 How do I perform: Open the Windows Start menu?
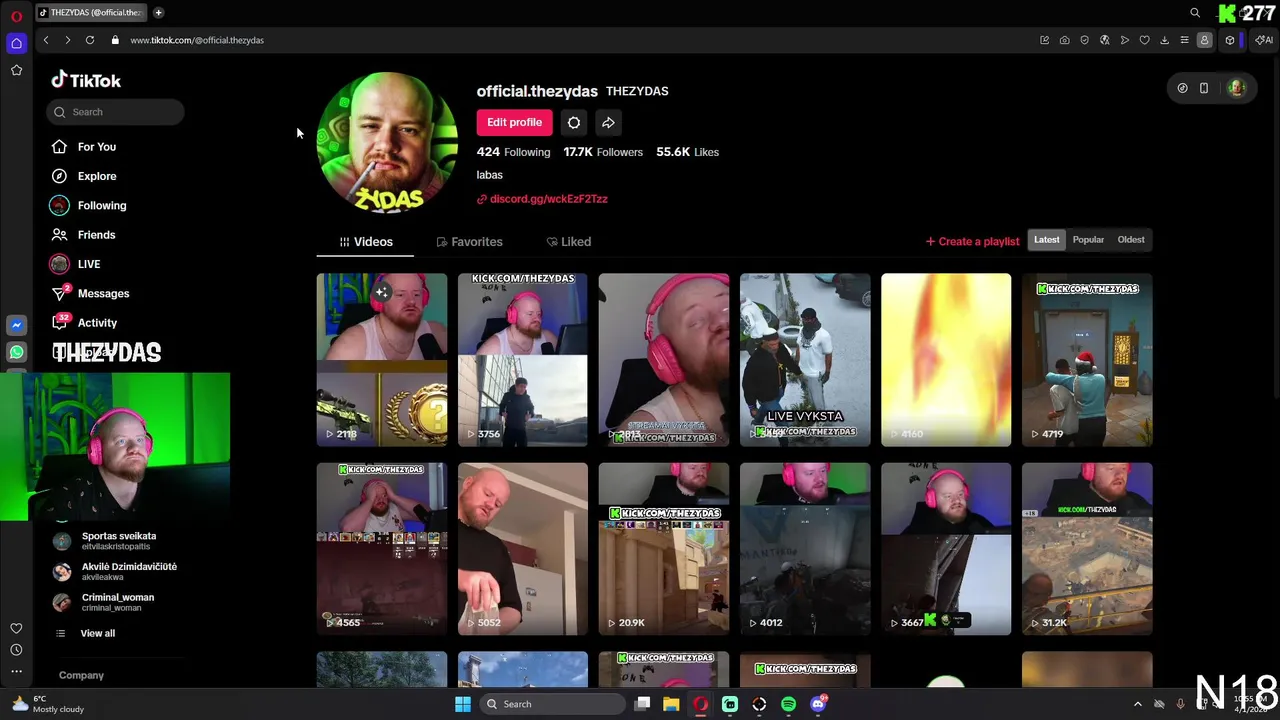[462, 704]
